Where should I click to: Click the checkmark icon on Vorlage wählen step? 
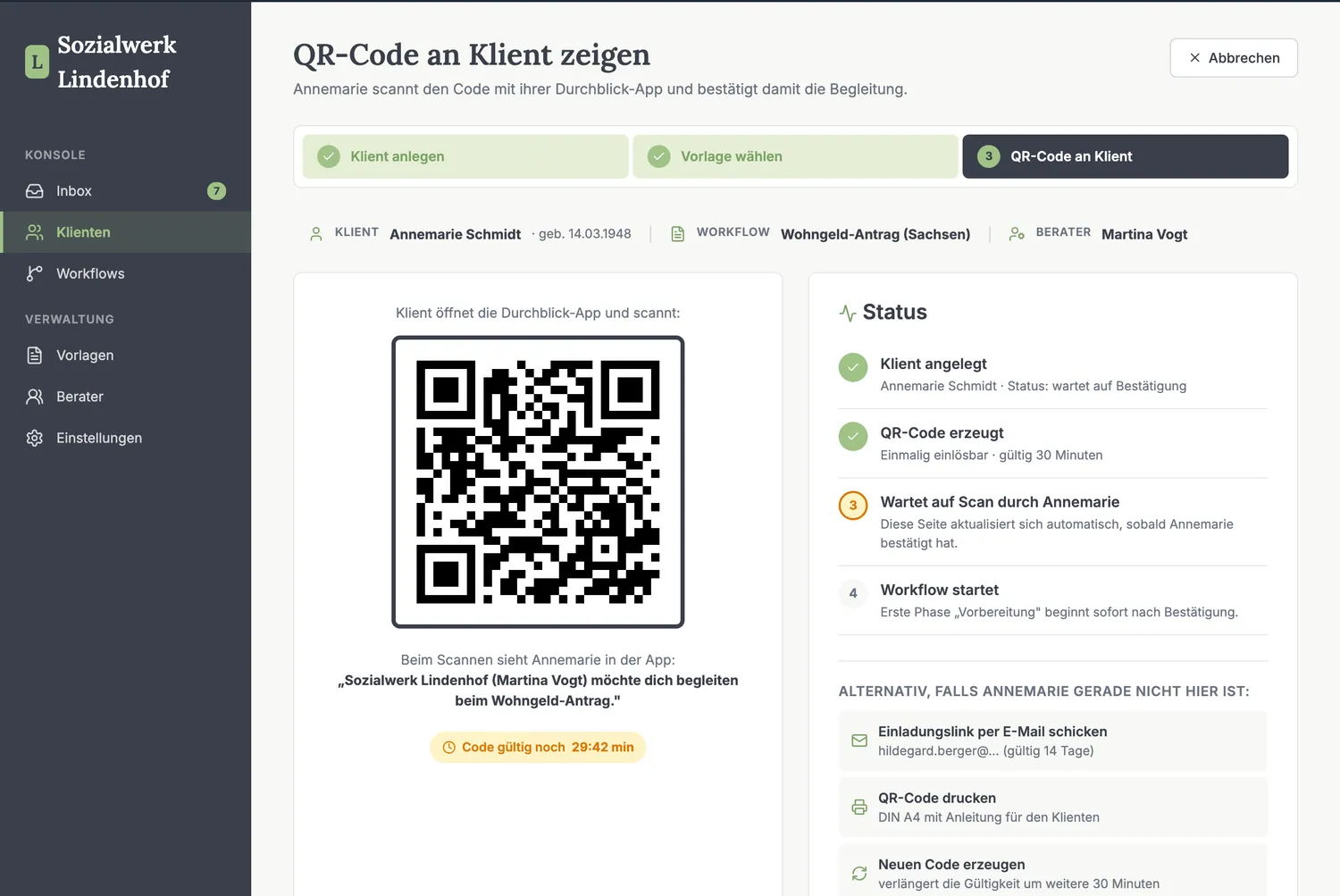click(x=659, y=156)
